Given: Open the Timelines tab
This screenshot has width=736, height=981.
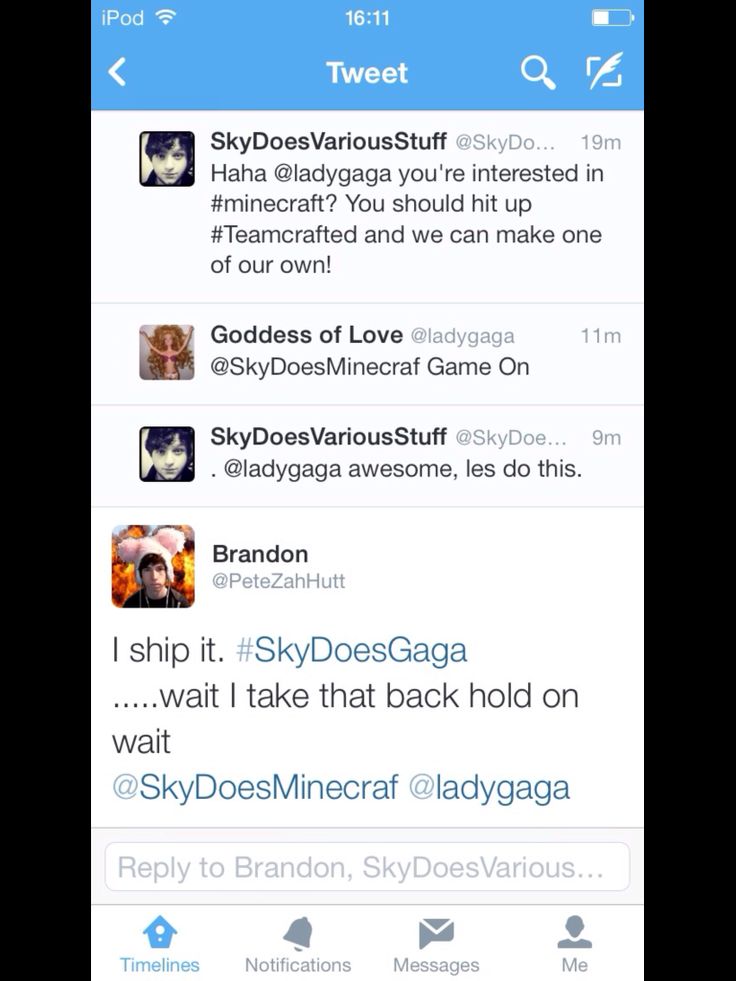Looking at the screenshot, I should coord(160,944).
